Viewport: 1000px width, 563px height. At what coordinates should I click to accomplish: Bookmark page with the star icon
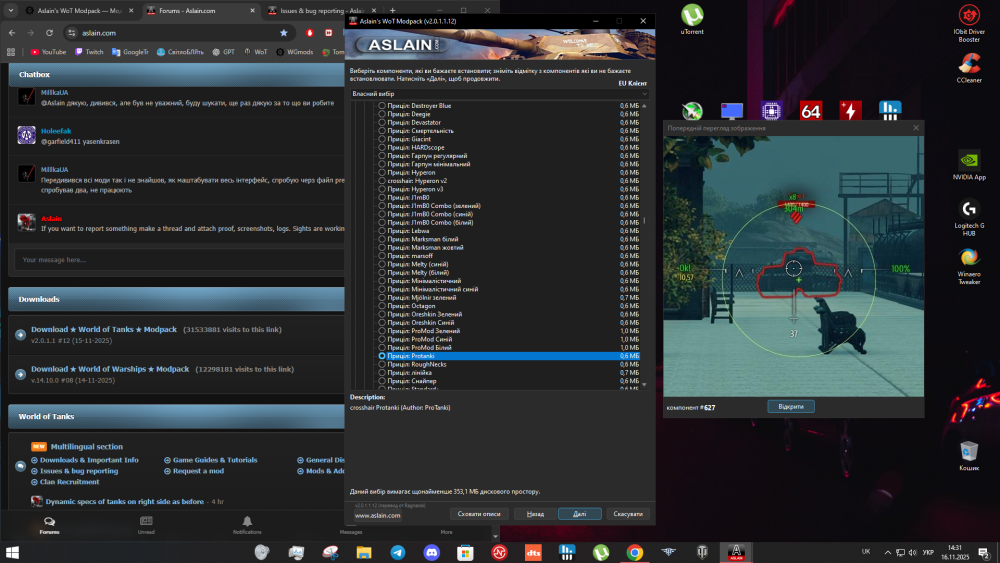[284, 33]
